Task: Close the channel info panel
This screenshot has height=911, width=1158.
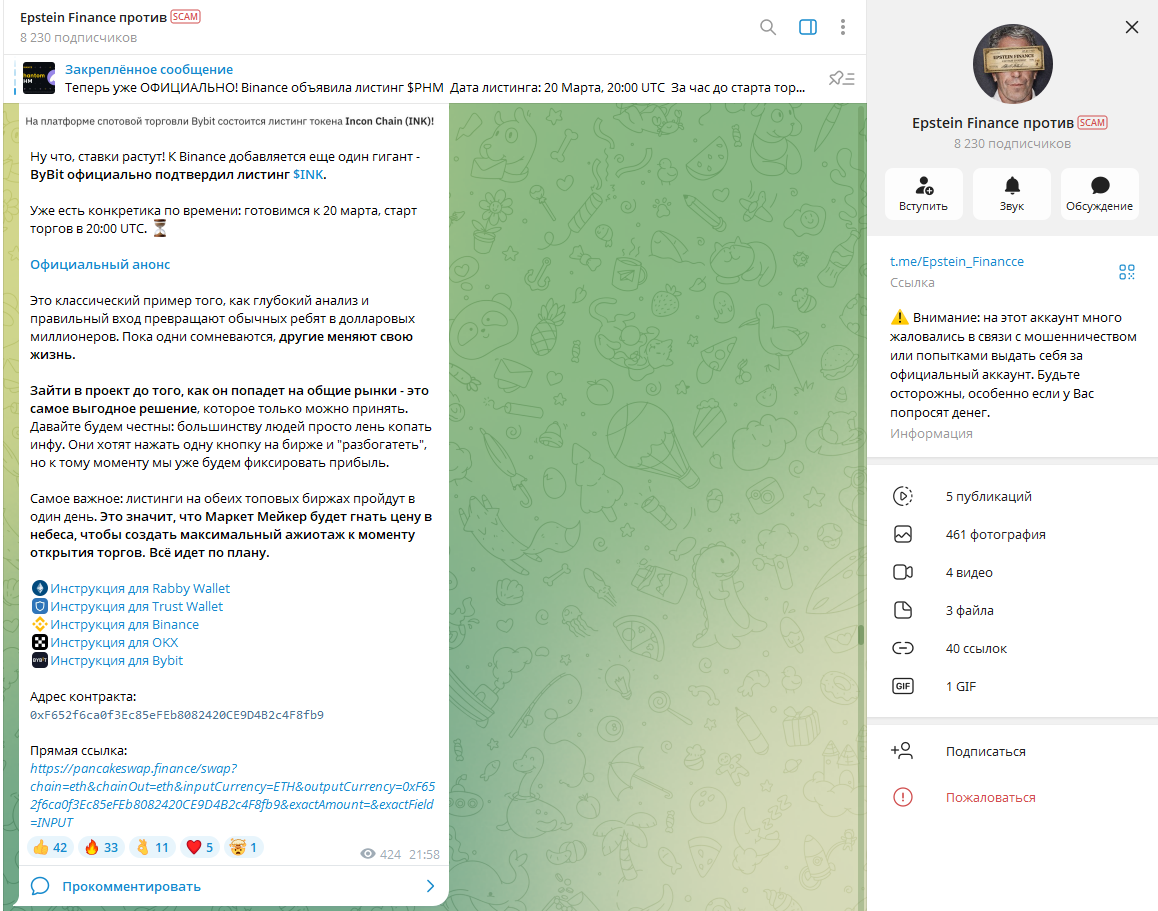Action: [x=1131, y=27]
